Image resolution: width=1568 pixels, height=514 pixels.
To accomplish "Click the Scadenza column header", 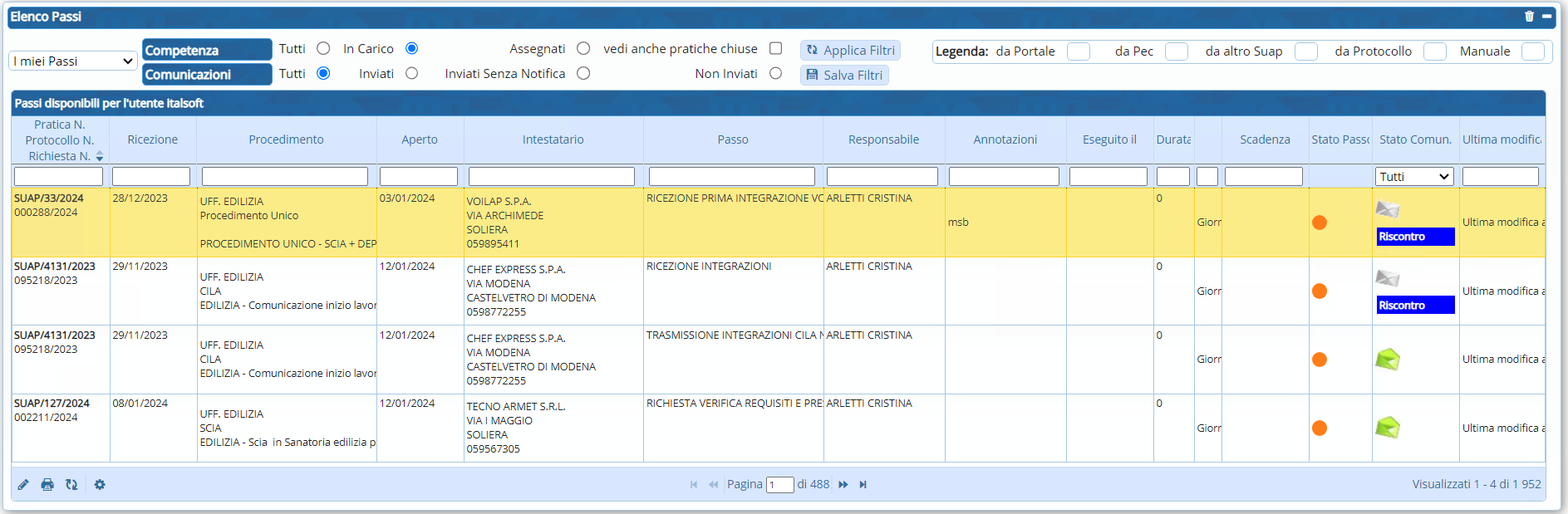I will point(1264,140).
